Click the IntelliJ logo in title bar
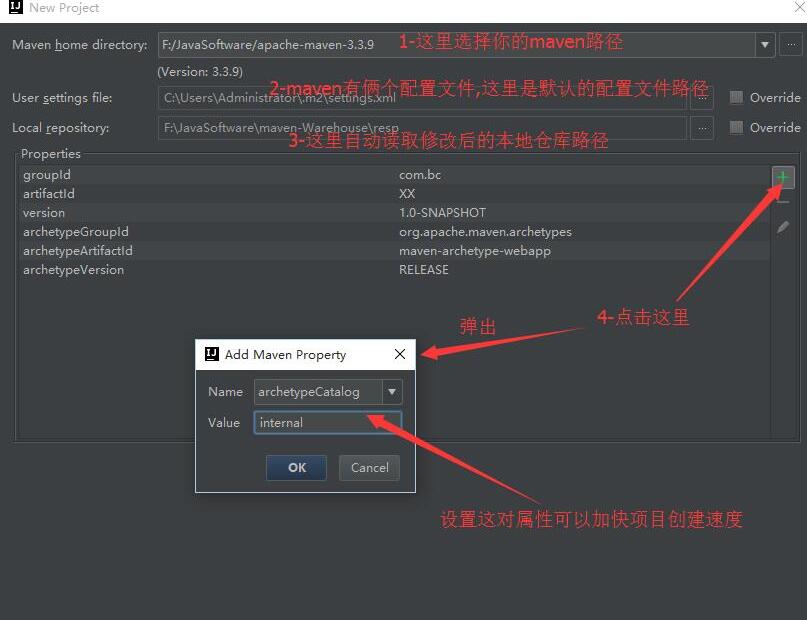 click(15, 8)
